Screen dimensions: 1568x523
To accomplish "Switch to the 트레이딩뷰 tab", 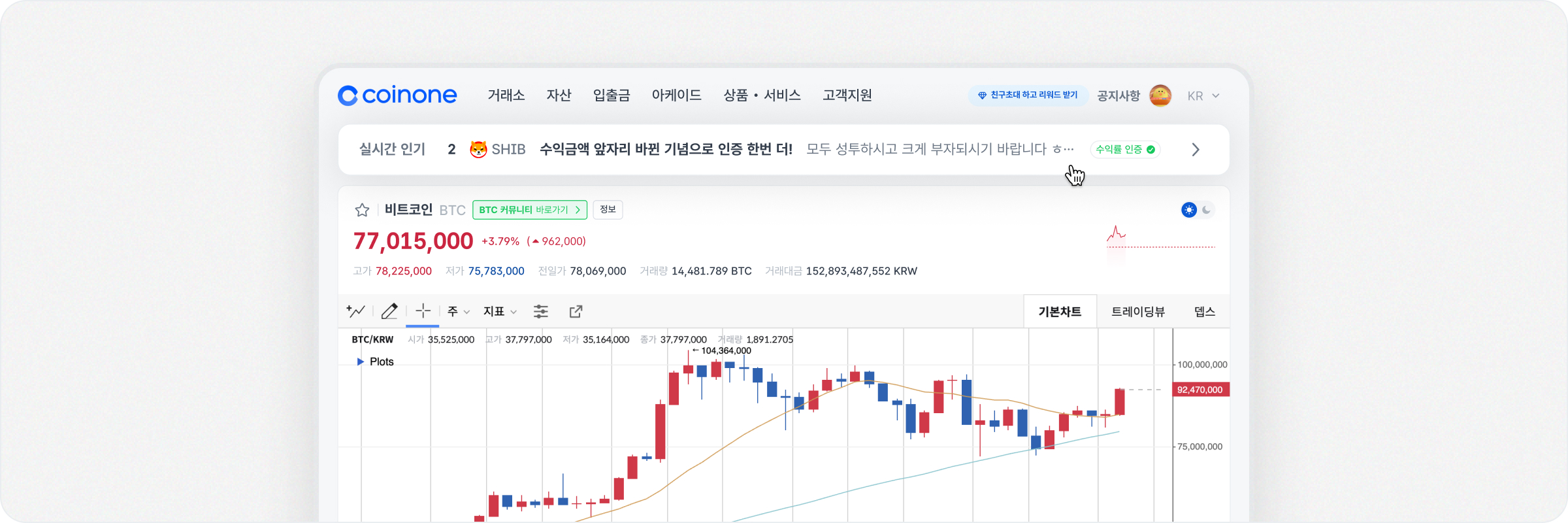I will tap(1138, 312).
